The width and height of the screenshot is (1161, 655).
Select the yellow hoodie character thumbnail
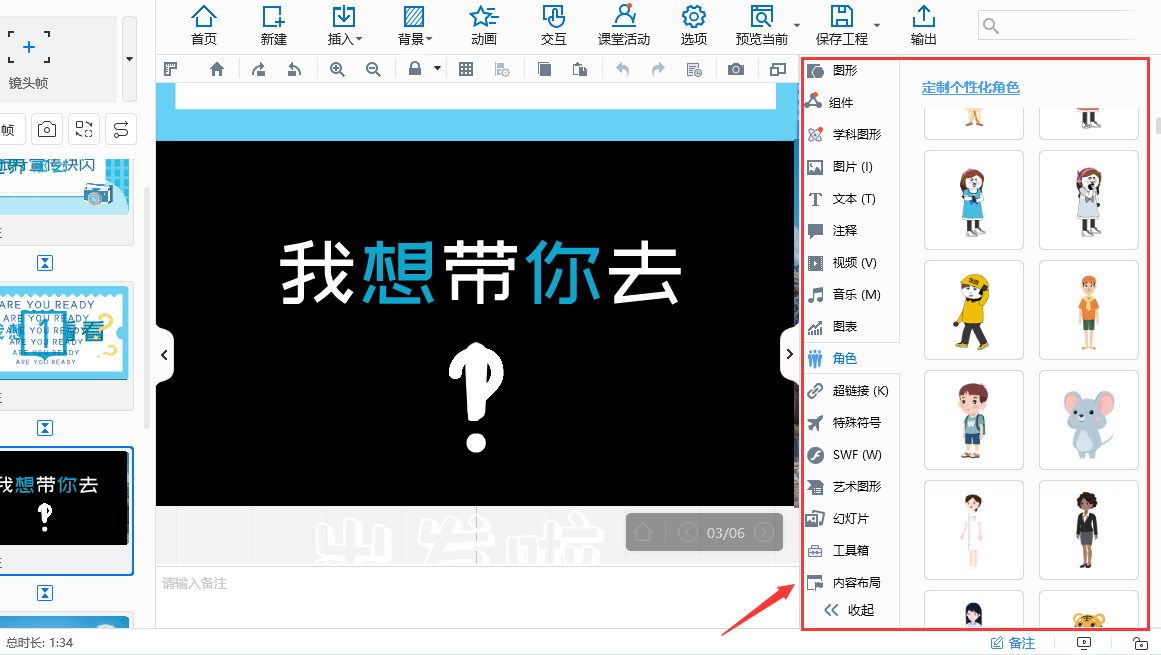pyautogui.click(x=973, y=310)
